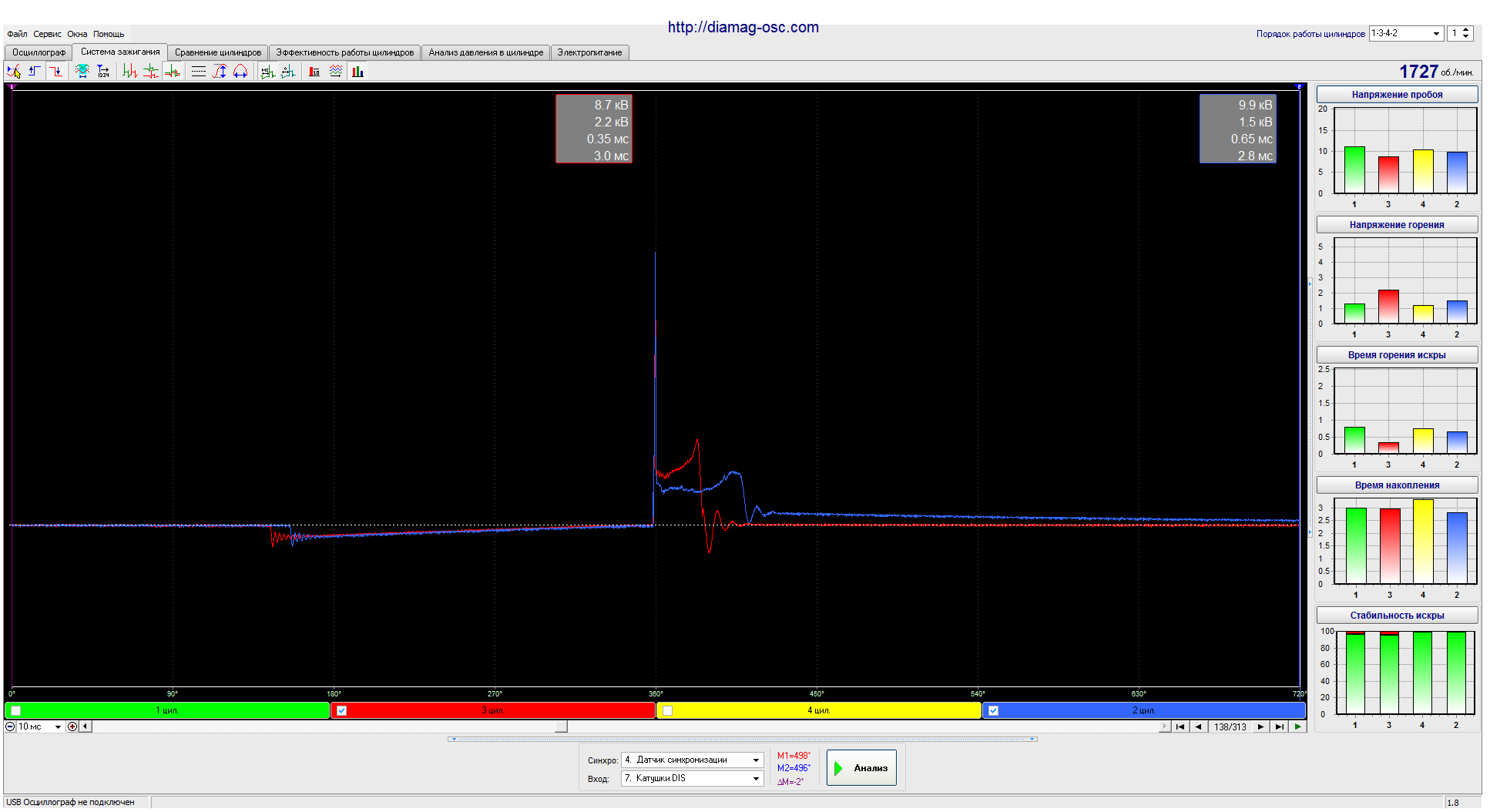Click the Анализ button
This screenshot has width=1490, height=812.
click(861, 768)
